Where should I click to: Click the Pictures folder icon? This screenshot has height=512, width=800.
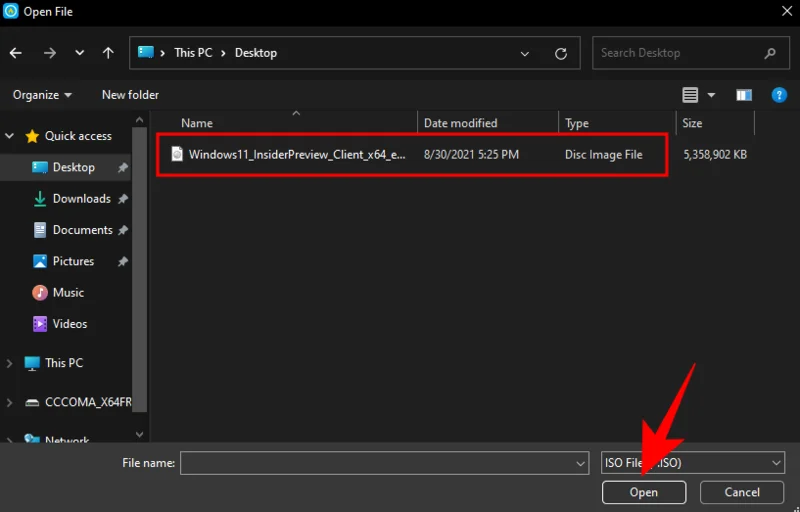40,261
